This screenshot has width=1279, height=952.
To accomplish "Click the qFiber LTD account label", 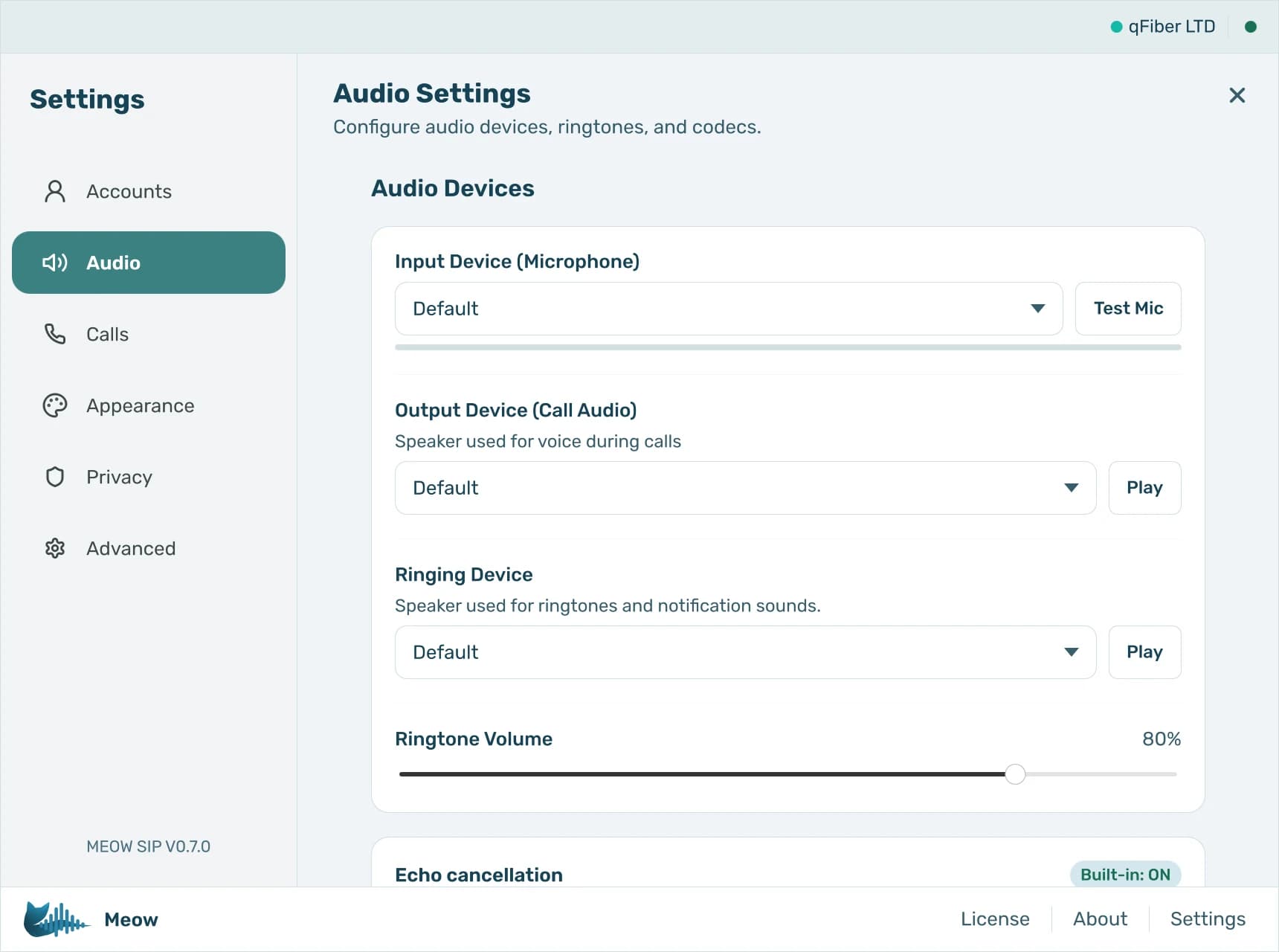I will point(1171,27).
